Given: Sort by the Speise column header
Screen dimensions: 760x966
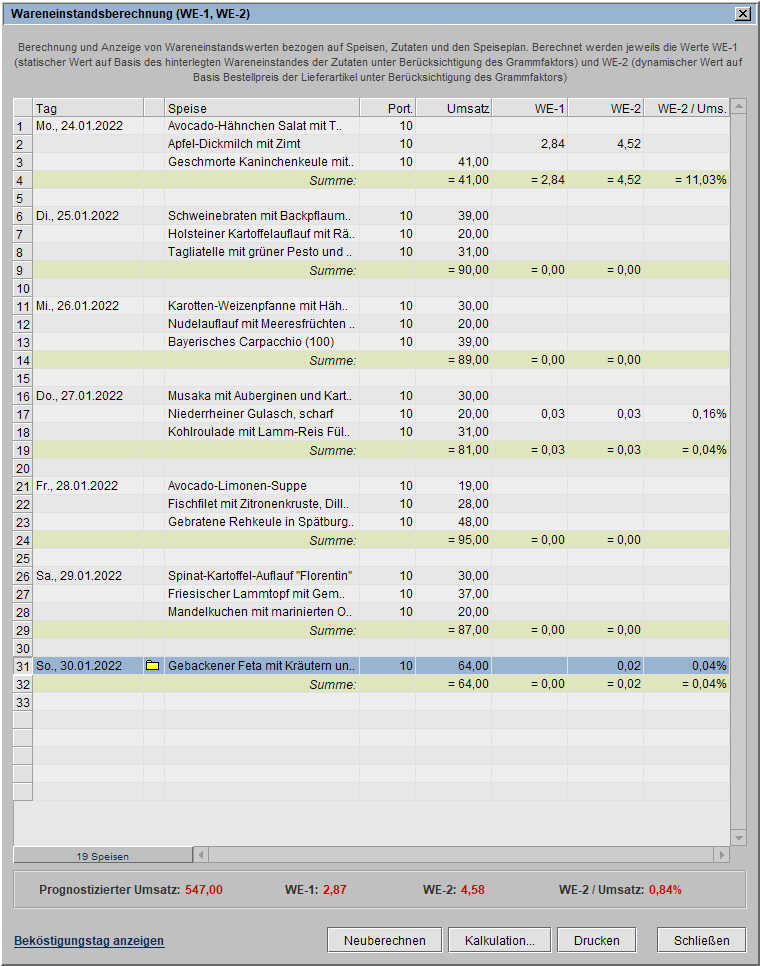Looking at the screenshot, I should (x=261, y=108).
